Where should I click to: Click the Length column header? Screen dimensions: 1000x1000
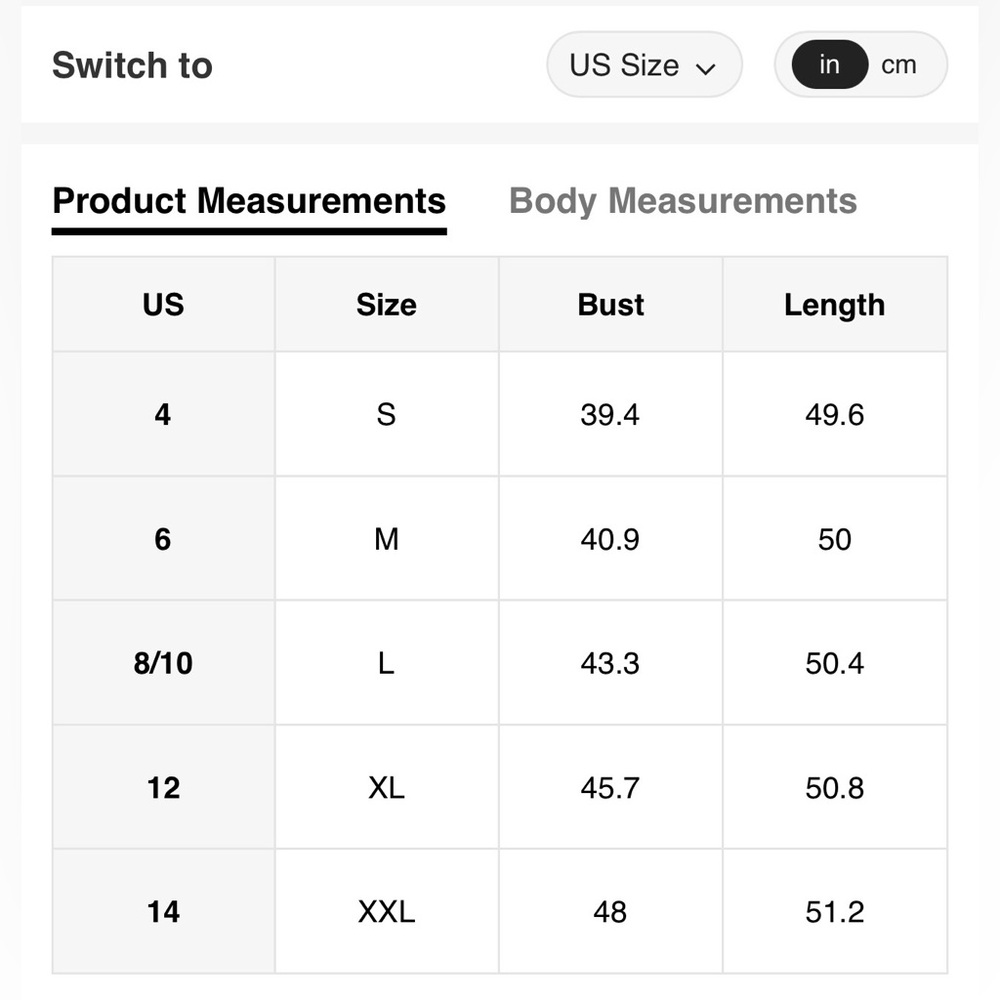[834, 304]
